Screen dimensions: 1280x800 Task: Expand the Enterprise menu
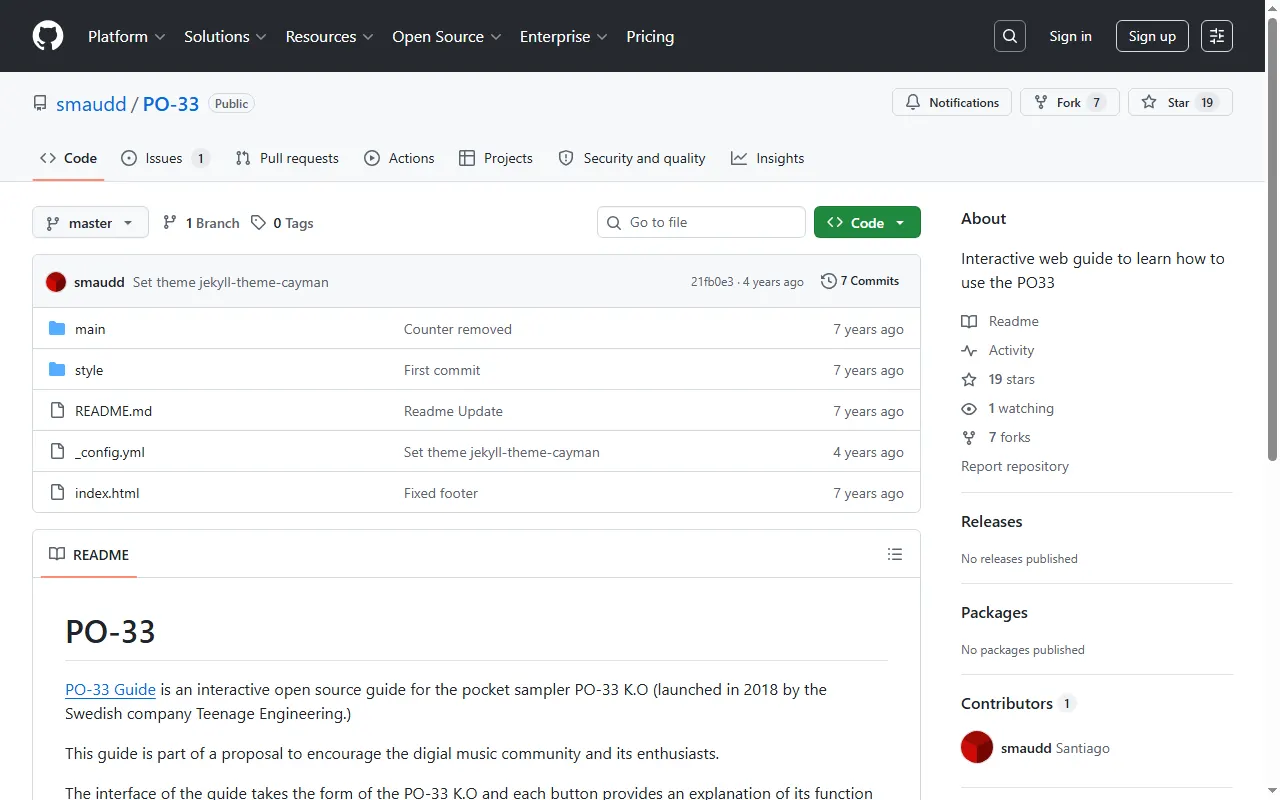coord(563,36)
